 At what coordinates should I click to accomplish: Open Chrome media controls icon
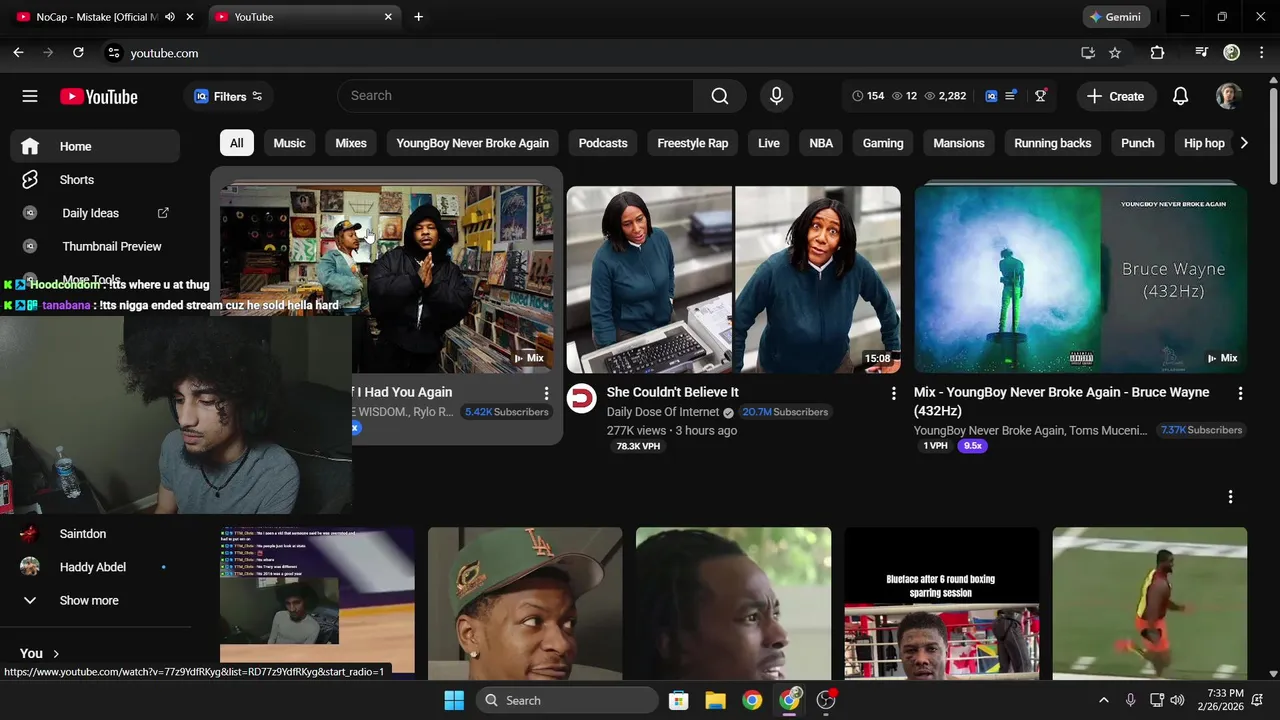pyautogui.click(x=1202, y=53)
